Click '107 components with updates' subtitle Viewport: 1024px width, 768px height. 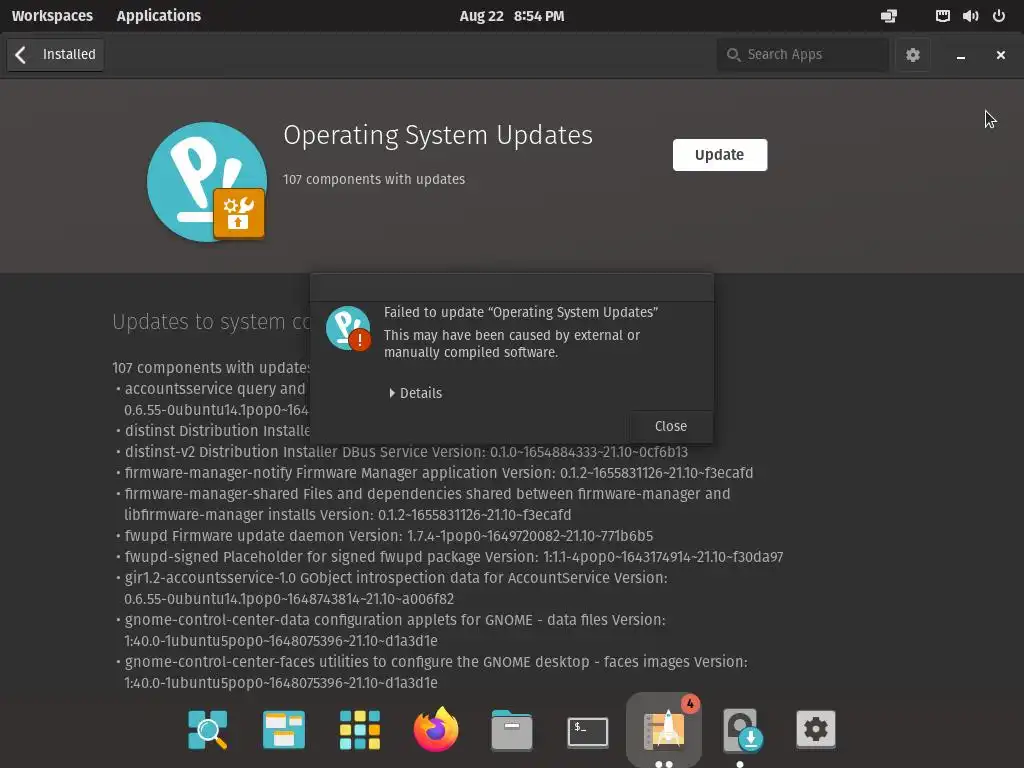374,179
